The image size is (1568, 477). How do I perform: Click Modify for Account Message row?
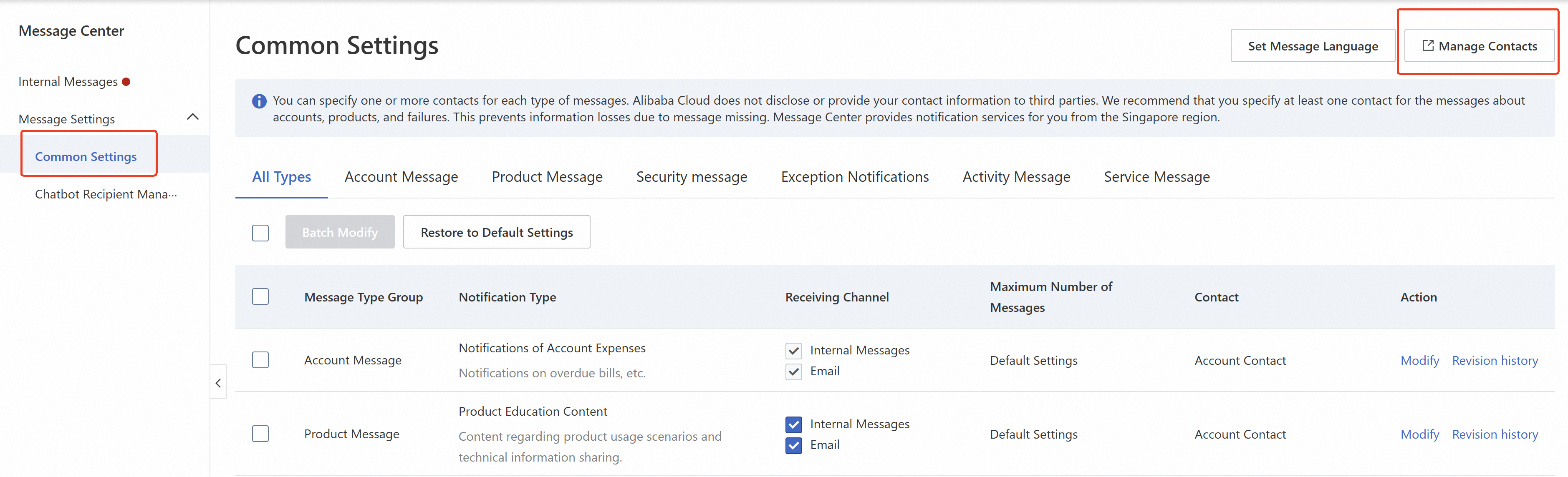1419,361
